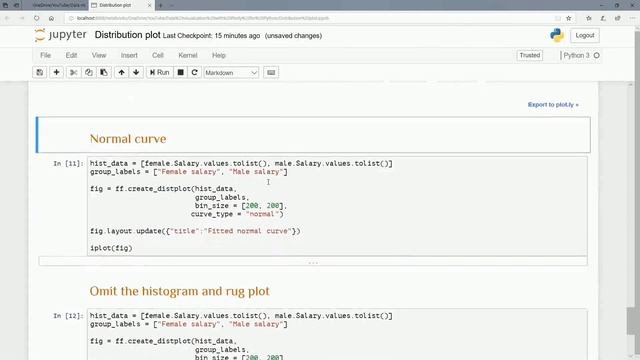Open the Insert menu
Screen dimensions: 640x360
[129, 55]
